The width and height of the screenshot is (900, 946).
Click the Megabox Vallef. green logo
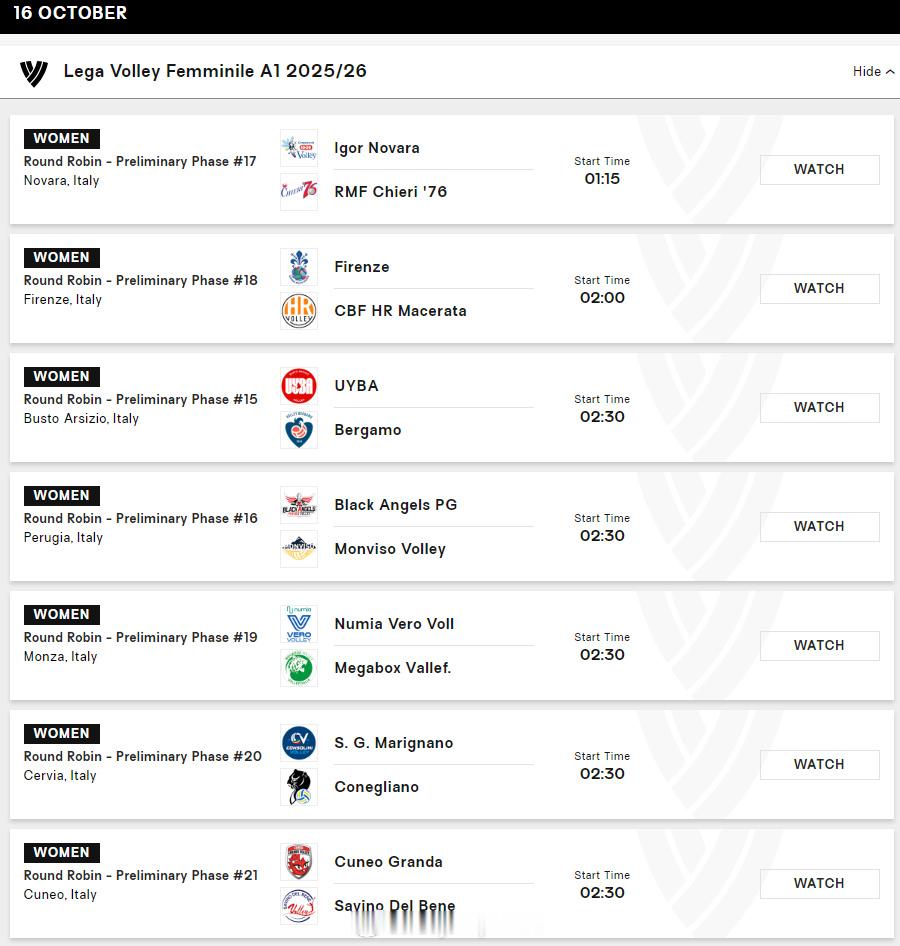299,668
